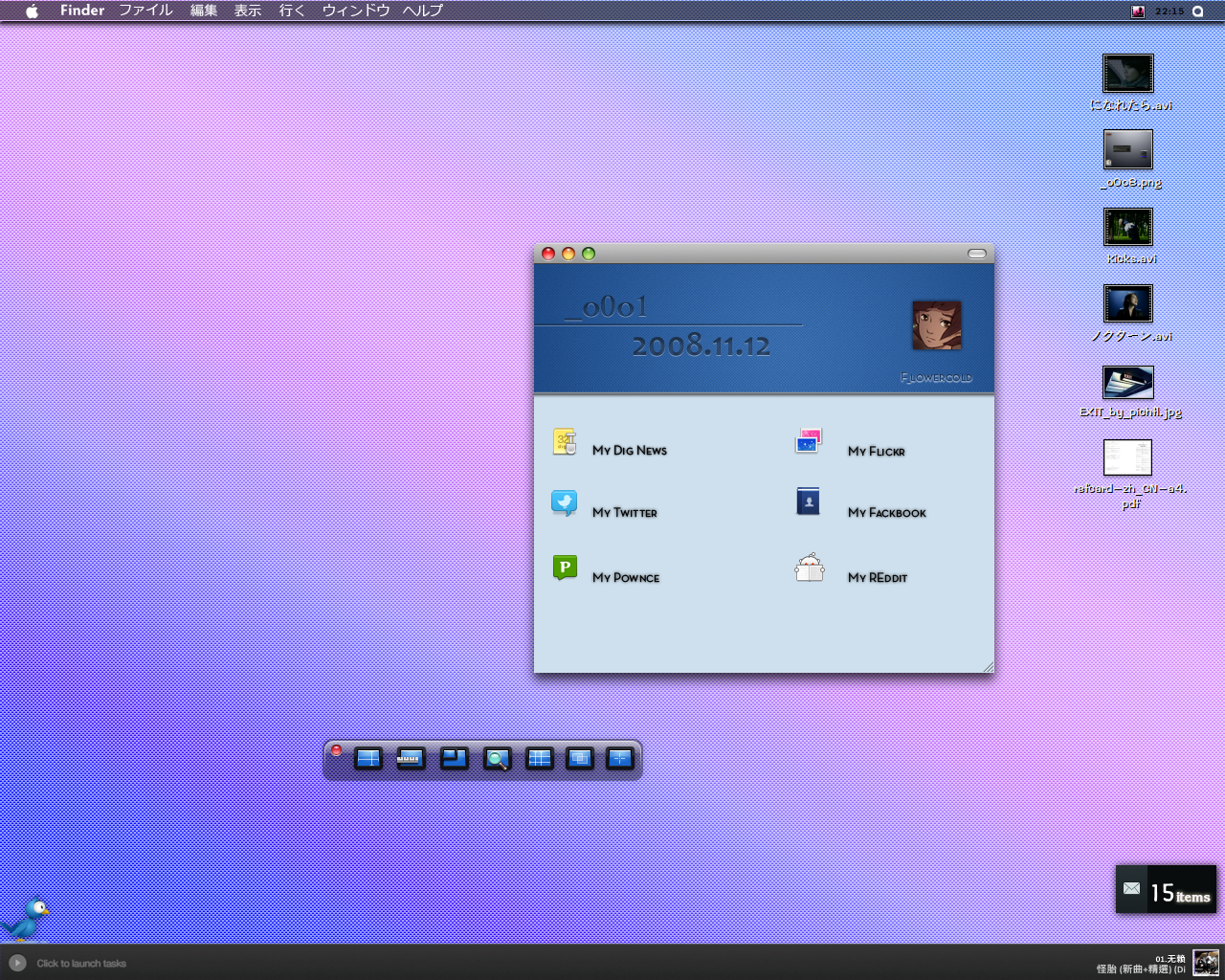This screenshot has width=1225, height=980.
Task: Click the crosshair-split screen icon in the floating toolbar
Action: 368,759
